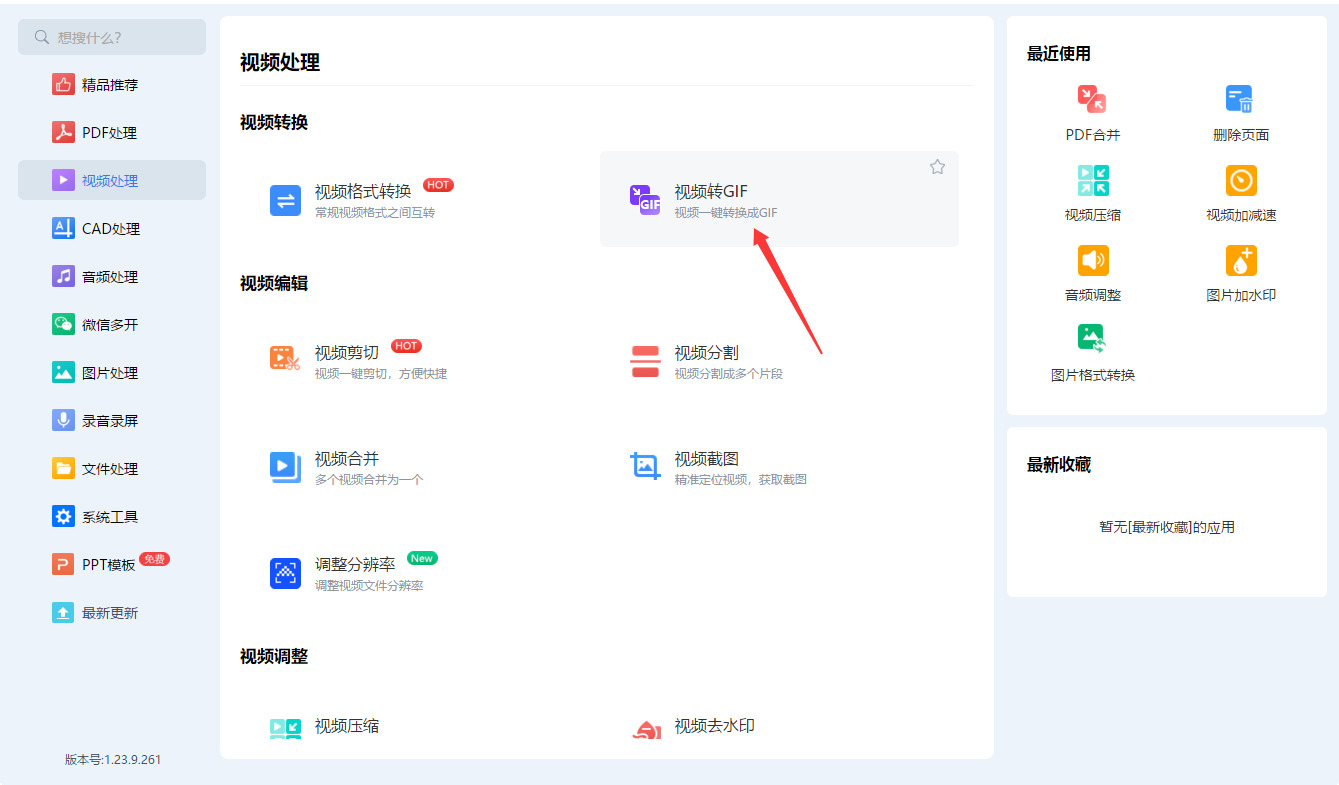View 最新更新 in sidebar
This screenshot has height=785, width=1339.
[112, 613]
